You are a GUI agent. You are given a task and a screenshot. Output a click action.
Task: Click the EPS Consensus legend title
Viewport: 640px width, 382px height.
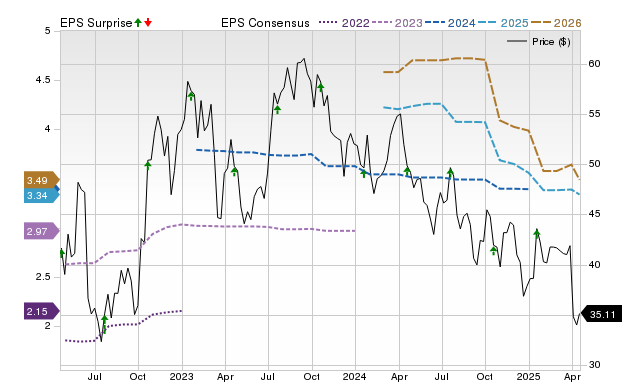point(265,23)
